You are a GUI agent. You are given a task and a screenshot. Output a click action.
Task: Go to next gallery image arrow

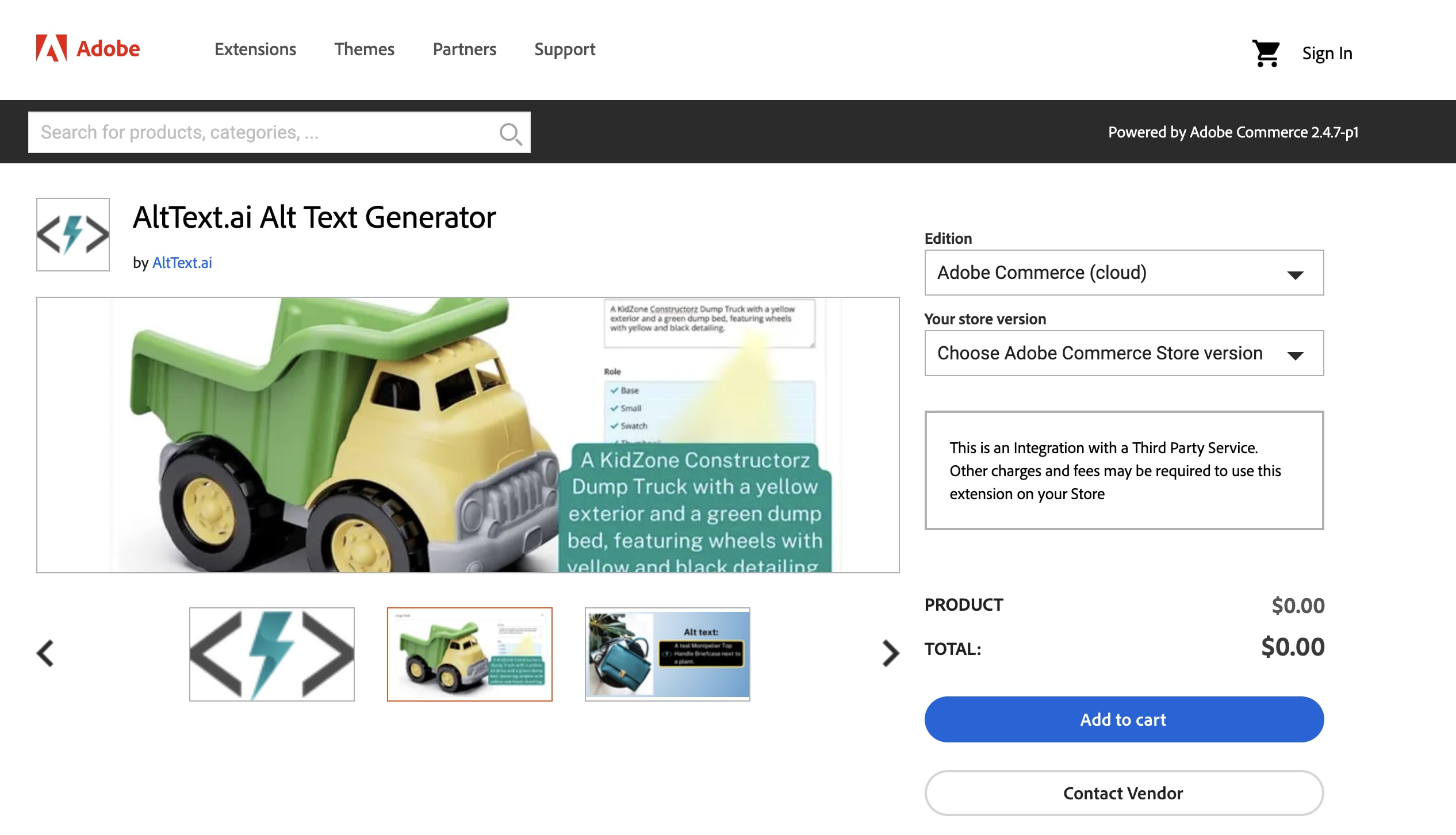[x=890, y=654]
